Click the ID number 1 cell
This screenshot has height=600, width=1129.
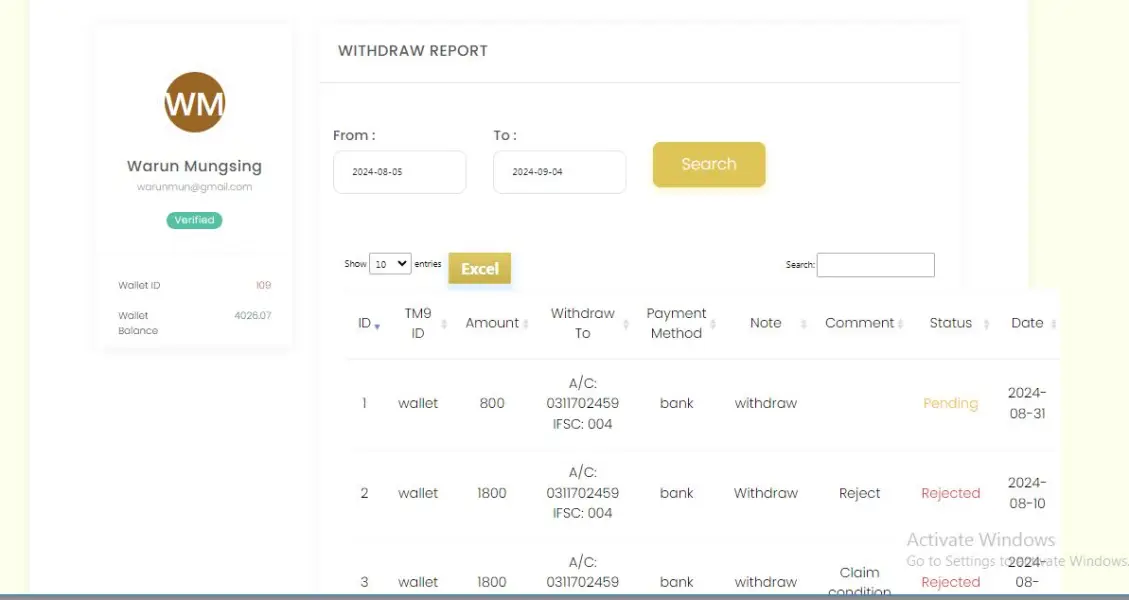(x=364, y=403)
